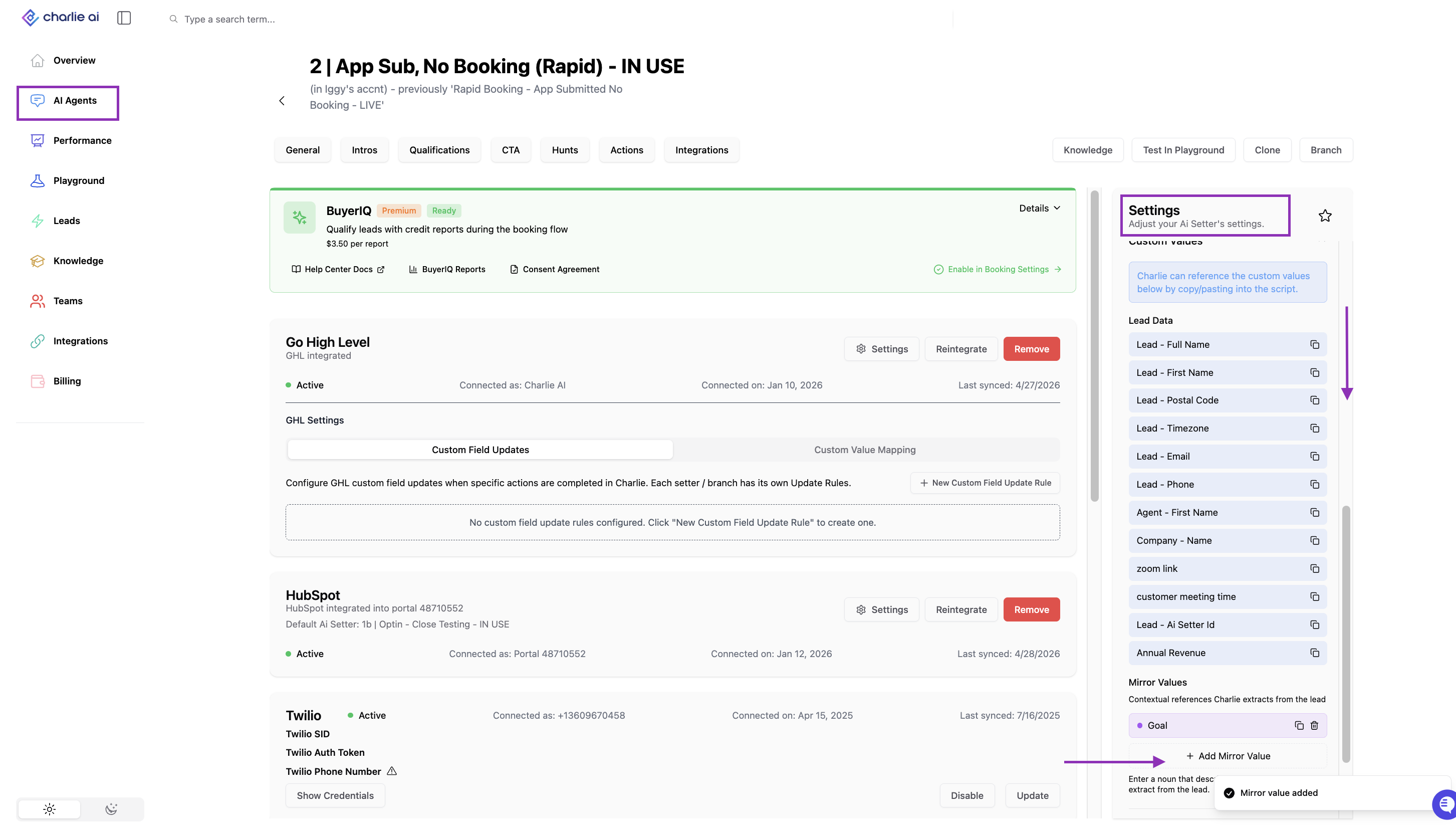
Task: Remove the HubSpot integration
Action: (1031, 609)
